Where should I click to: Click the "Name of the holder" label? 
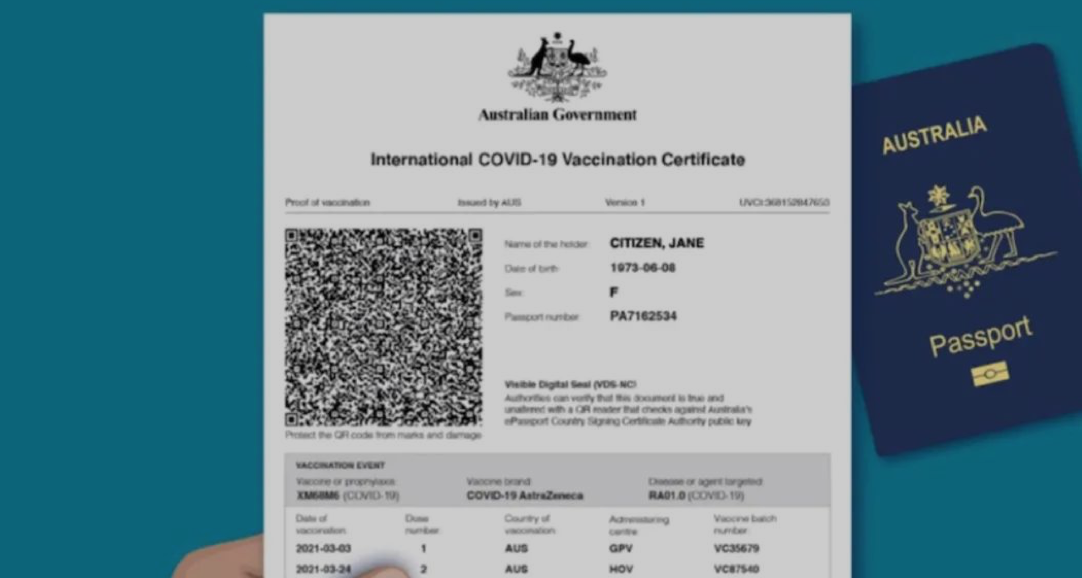pos(547,243)
